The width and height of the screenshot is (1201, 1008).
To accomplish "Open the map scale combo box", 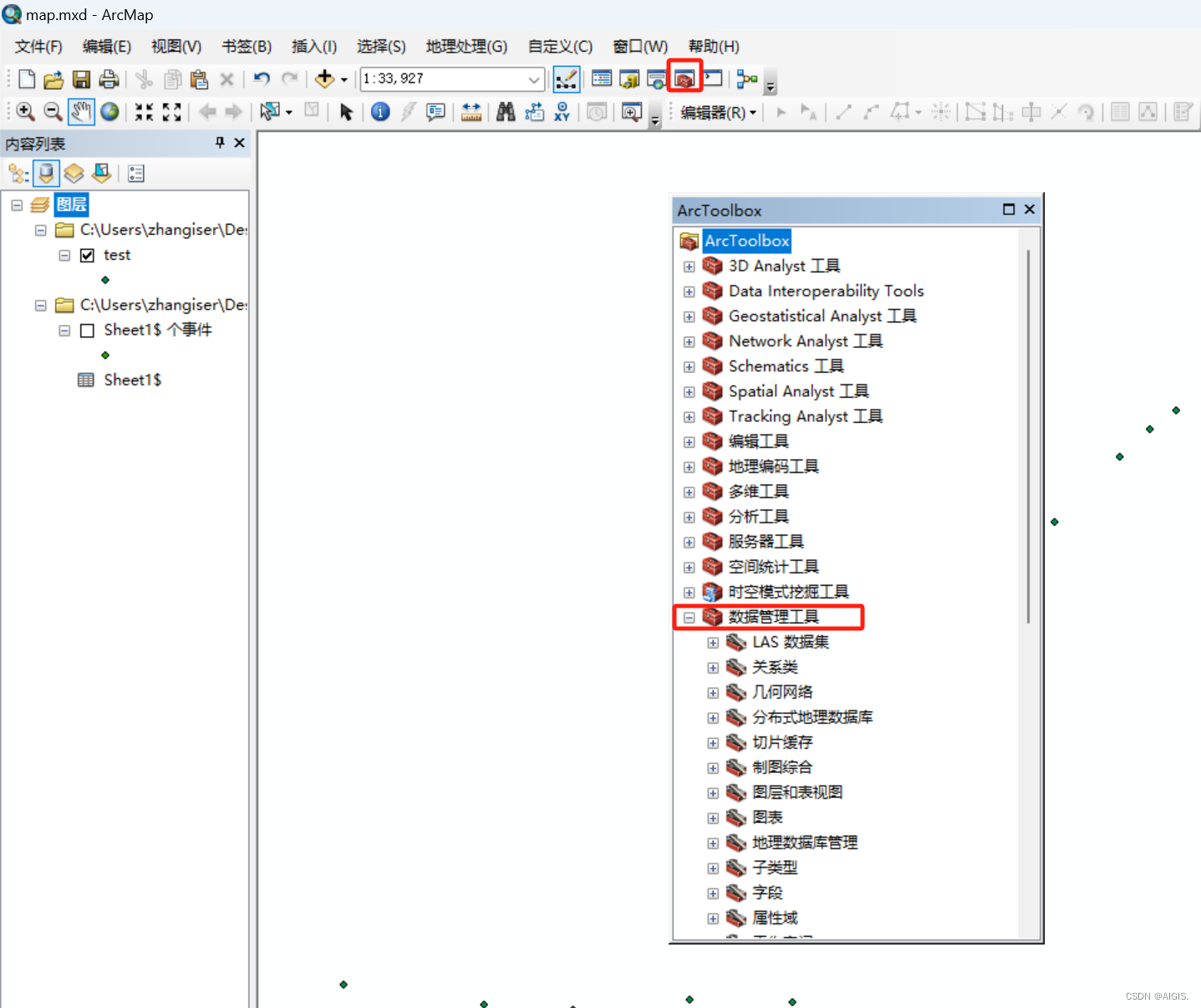I will click(452, 79).
